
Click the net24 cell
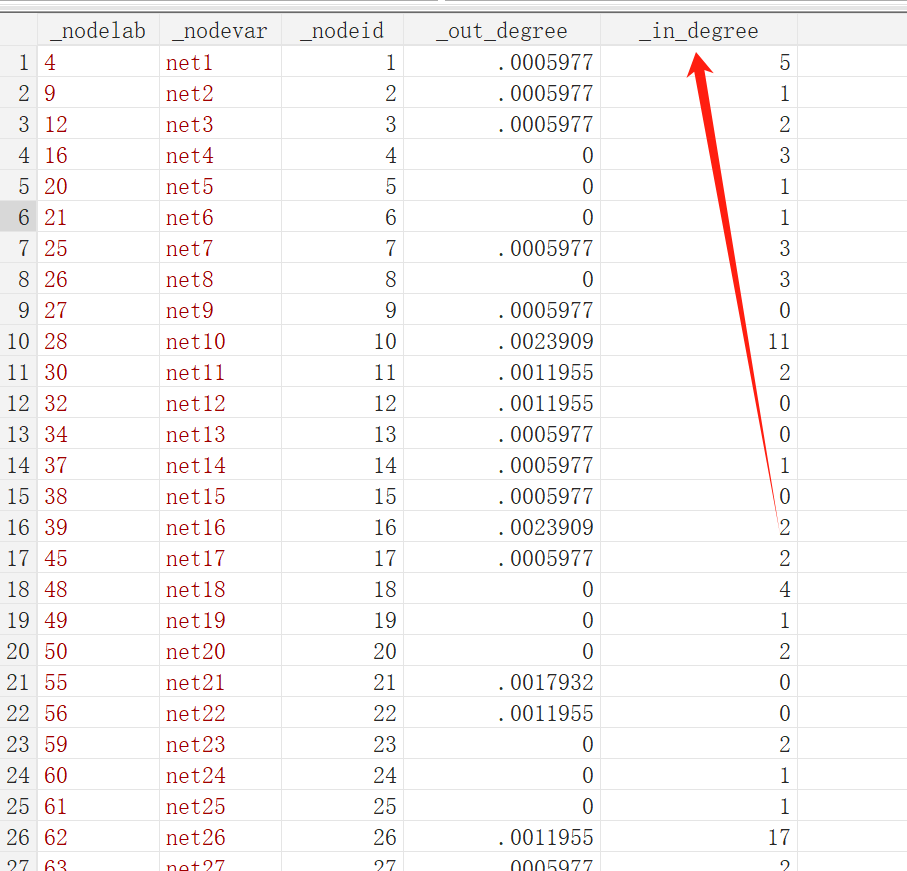220,776
